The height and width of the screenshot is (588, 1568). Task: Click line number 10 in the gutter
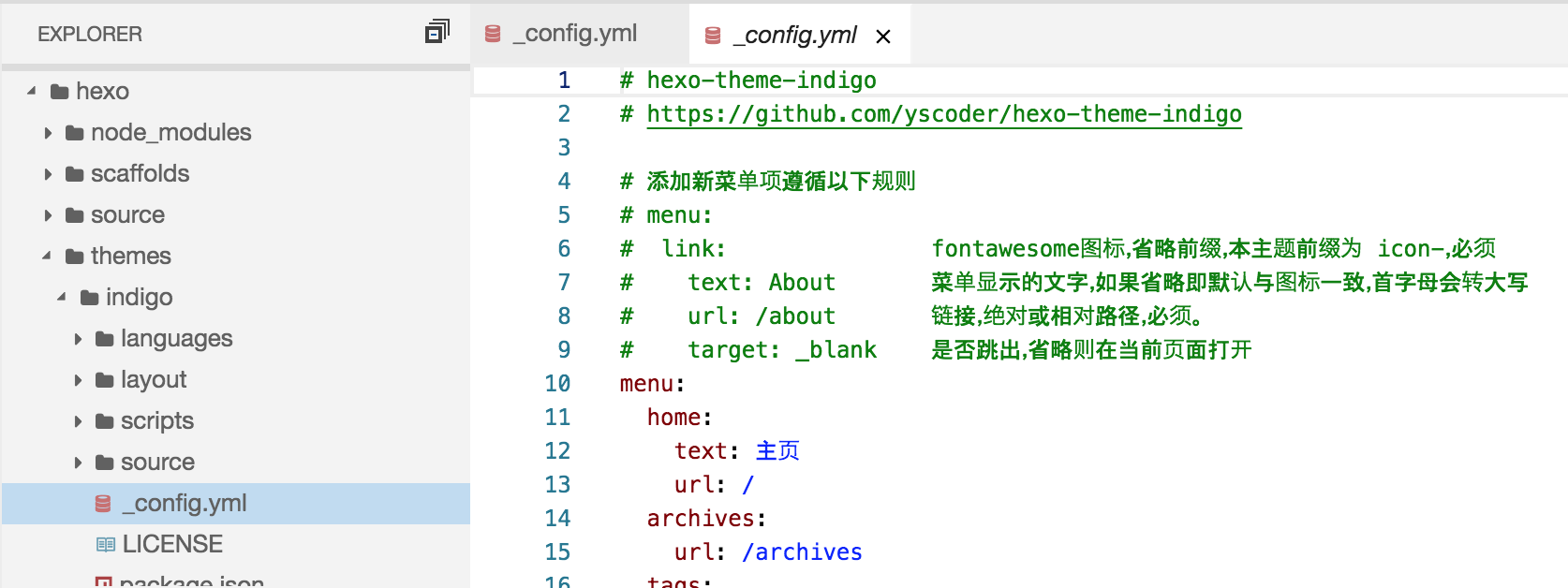557,384
